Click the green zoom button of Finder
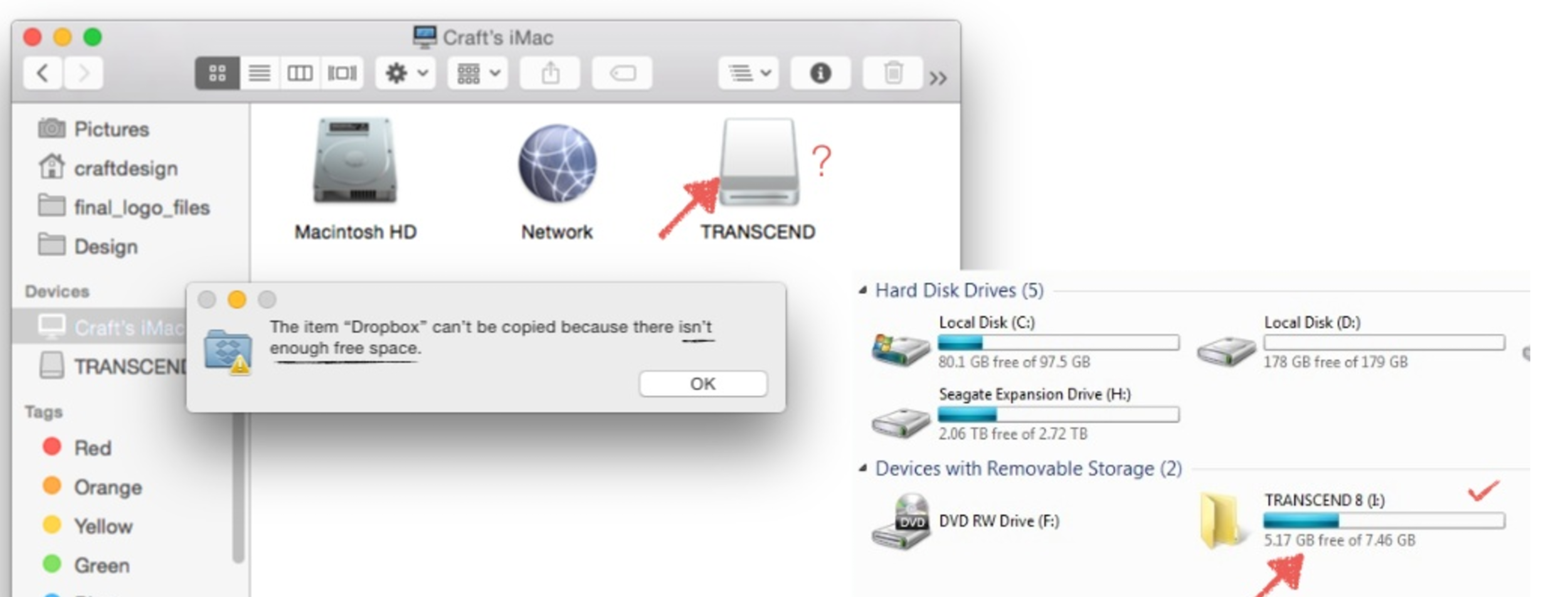Viewport: 1568px width, 597px height. click(x=93, y=37)
